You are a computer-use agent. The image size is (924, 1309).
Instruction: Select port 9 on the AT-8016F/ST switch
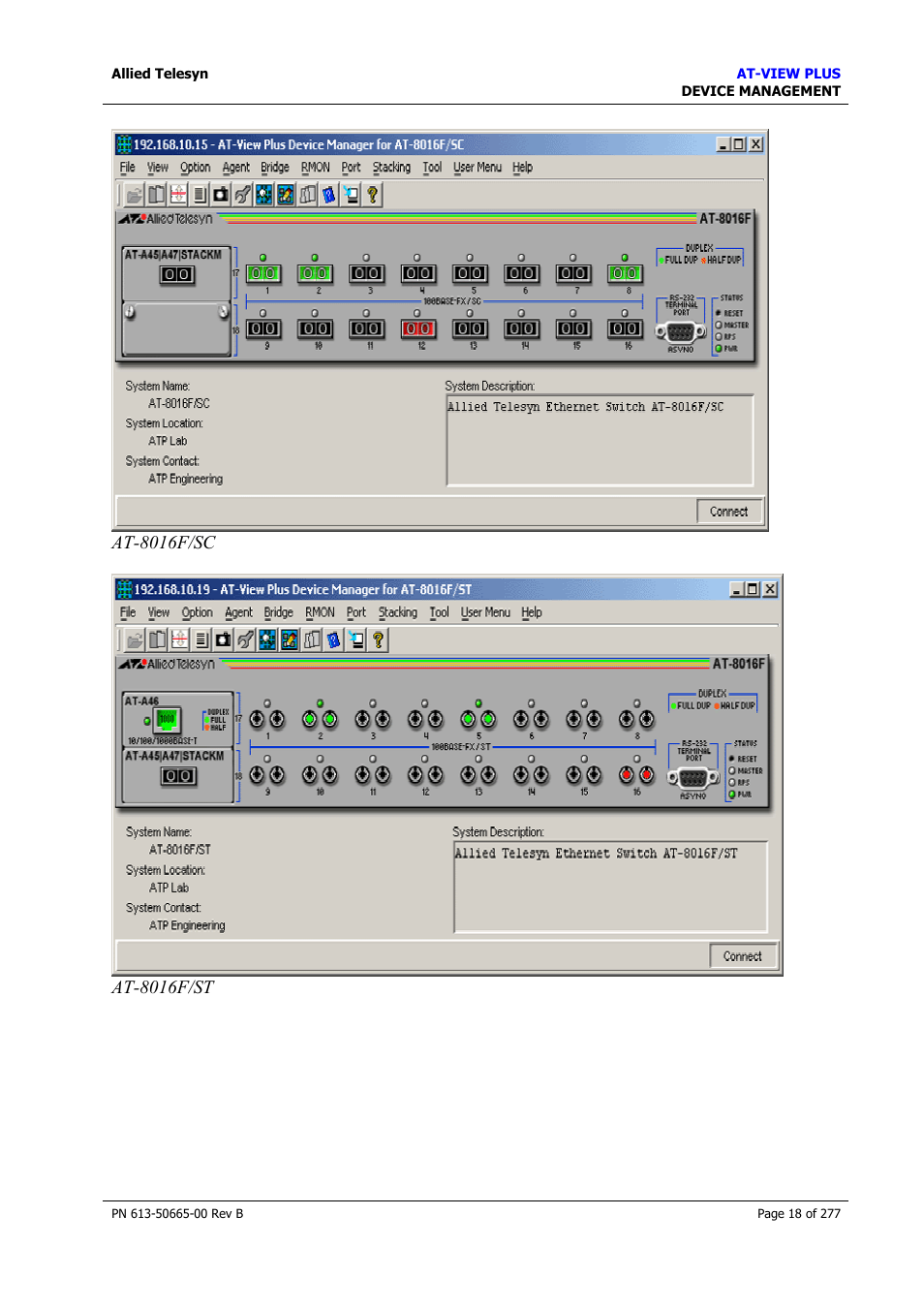click(267, 774)
